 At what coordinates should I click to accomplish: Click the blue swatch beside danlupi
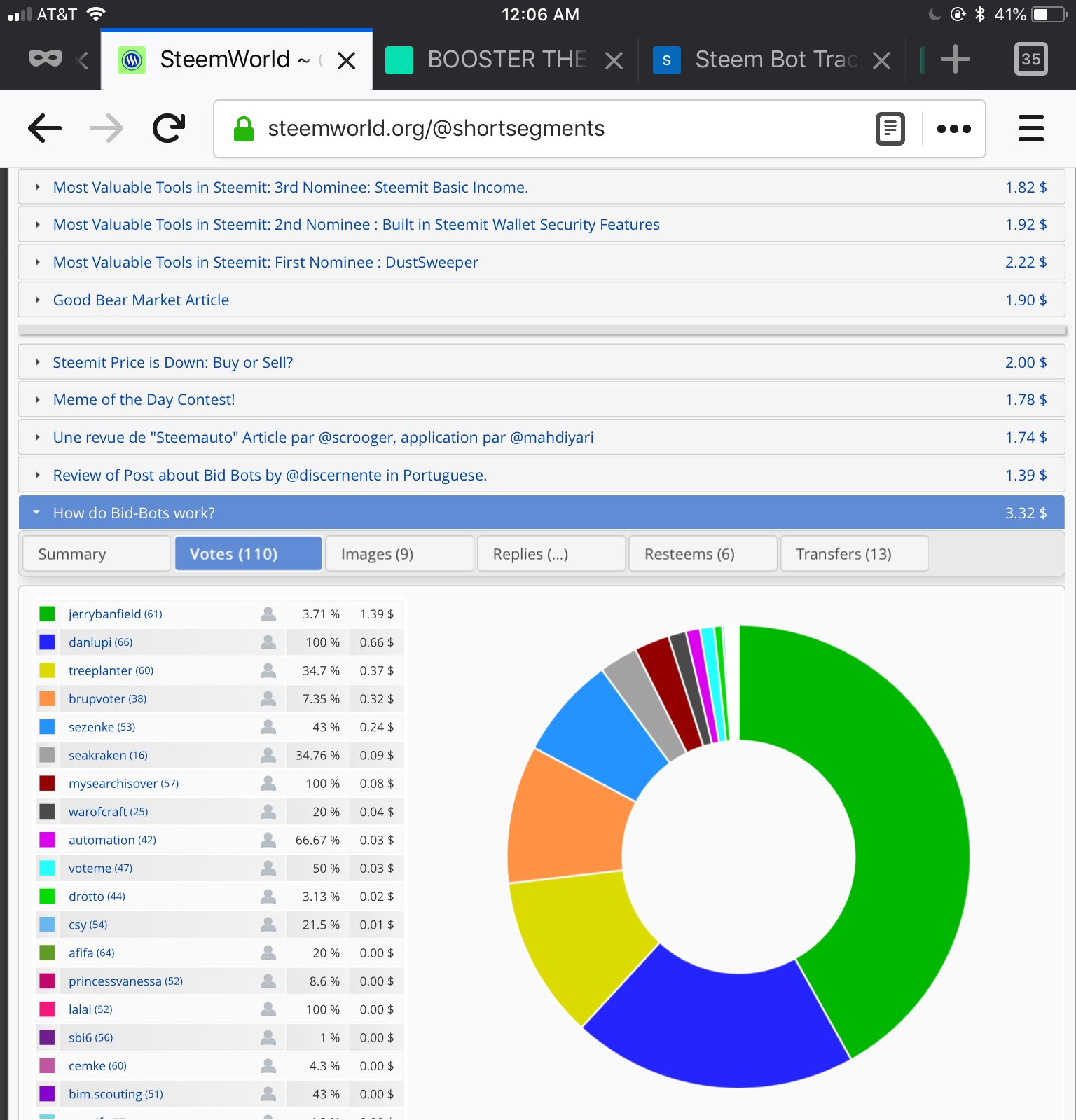pos(47,642)
